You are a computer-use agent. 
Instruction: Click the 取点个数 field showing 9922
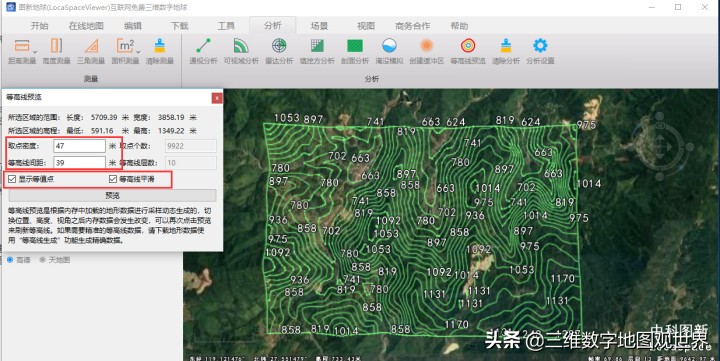coord(191,146)
